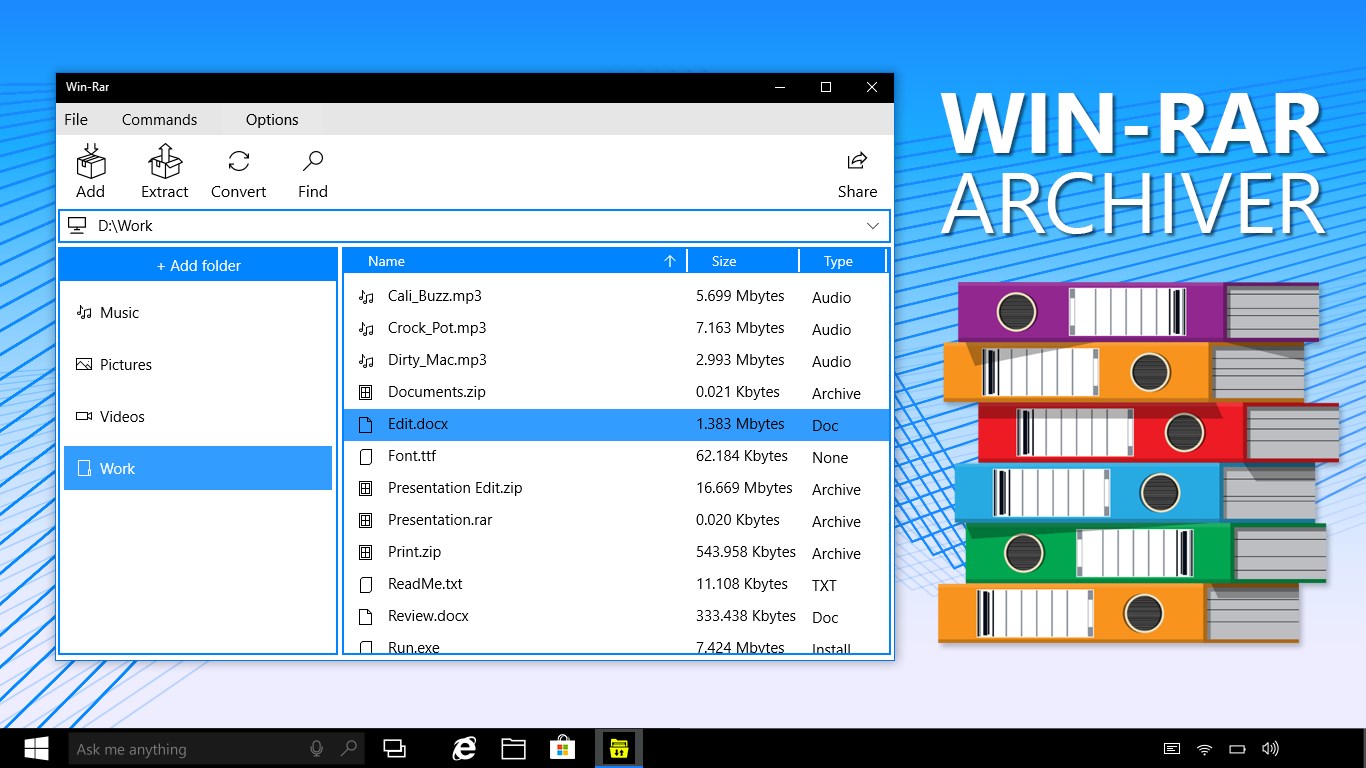
Task: Click the Pictures folder icon in sidebar
Action: [84, 365]
